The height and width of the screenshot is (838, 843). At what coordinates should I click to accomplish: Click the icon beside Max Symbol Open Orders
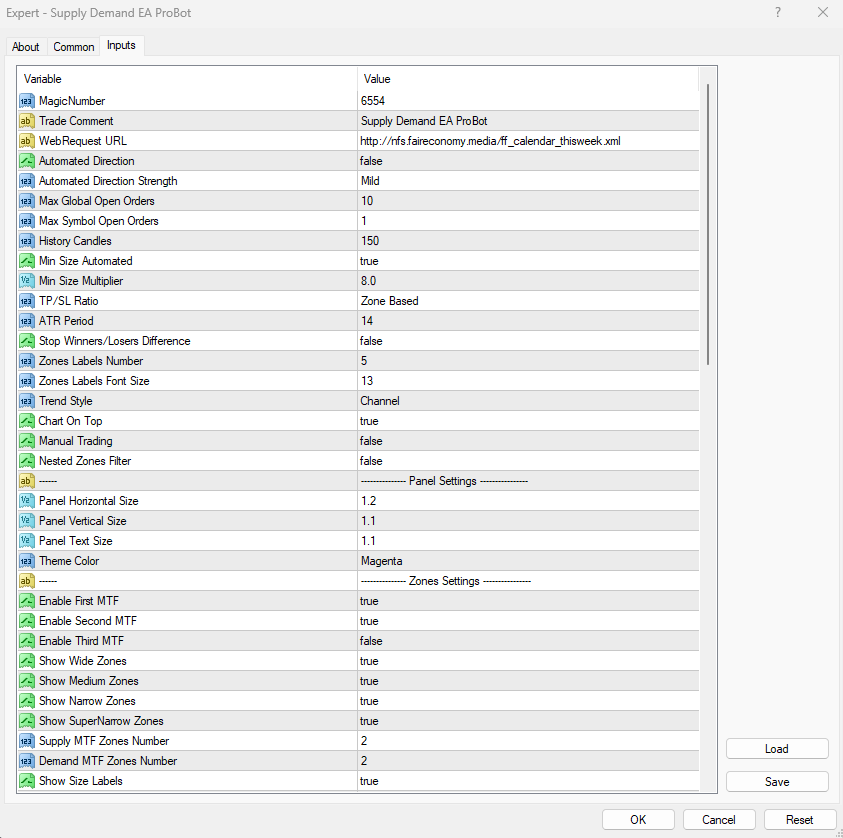pos(26,221)
